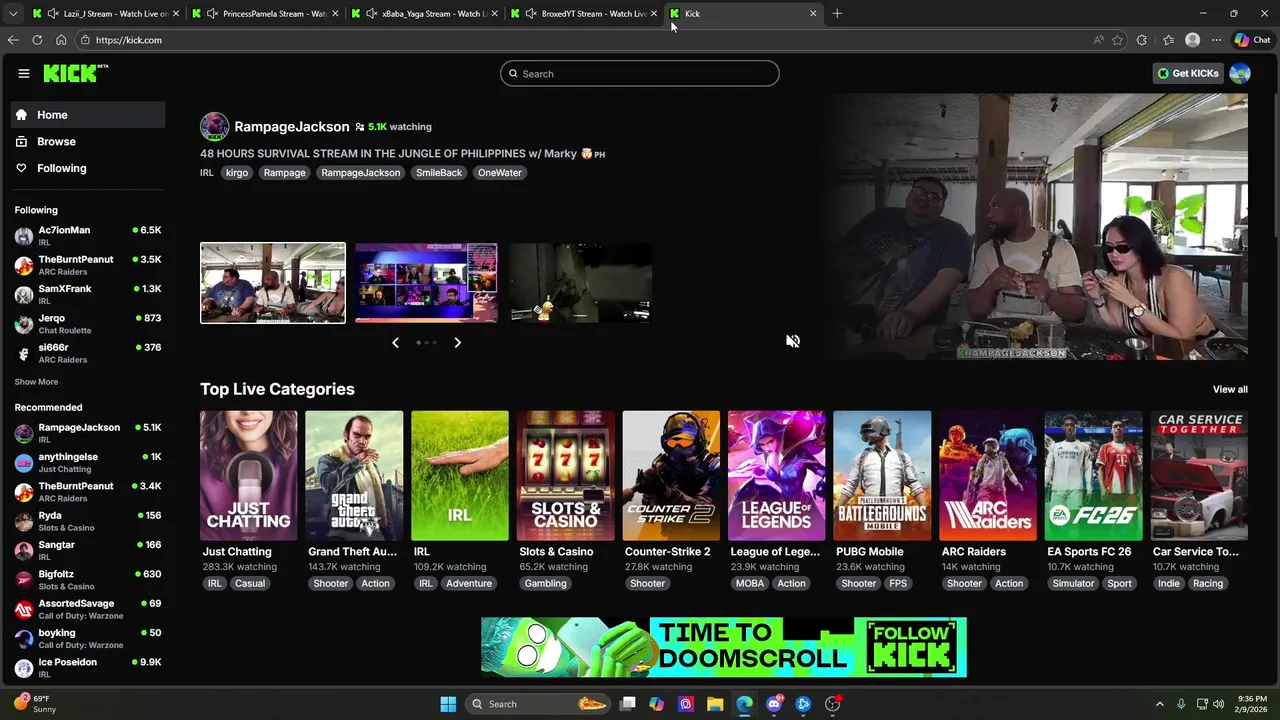Open Browse in the sidebar
The image size is (1280, 720).
click(88, 142)
